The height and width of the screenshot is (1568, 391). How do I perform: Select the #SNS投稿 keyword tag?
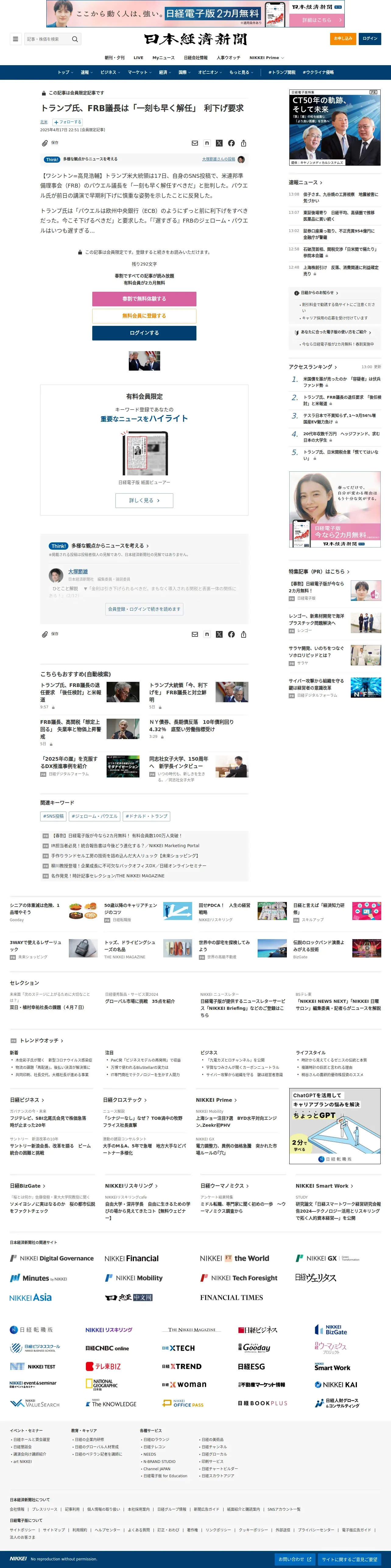click(x=53, y=816)
